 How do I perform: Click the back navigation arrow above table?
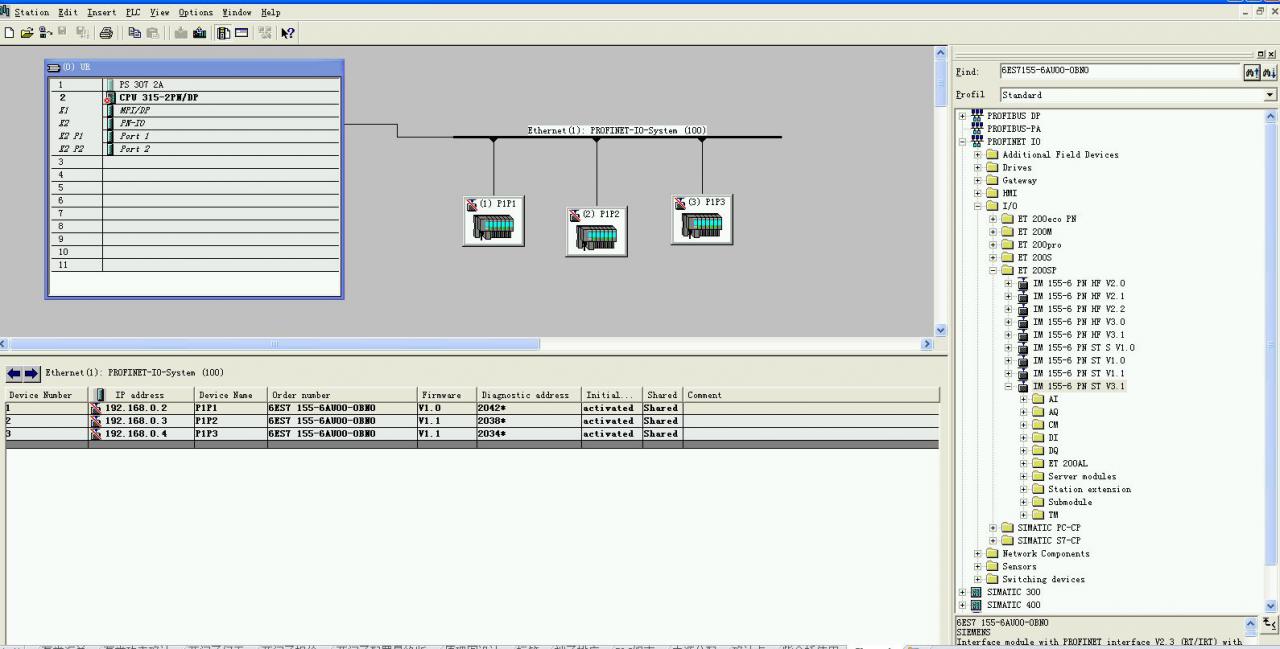pos(14,373)
